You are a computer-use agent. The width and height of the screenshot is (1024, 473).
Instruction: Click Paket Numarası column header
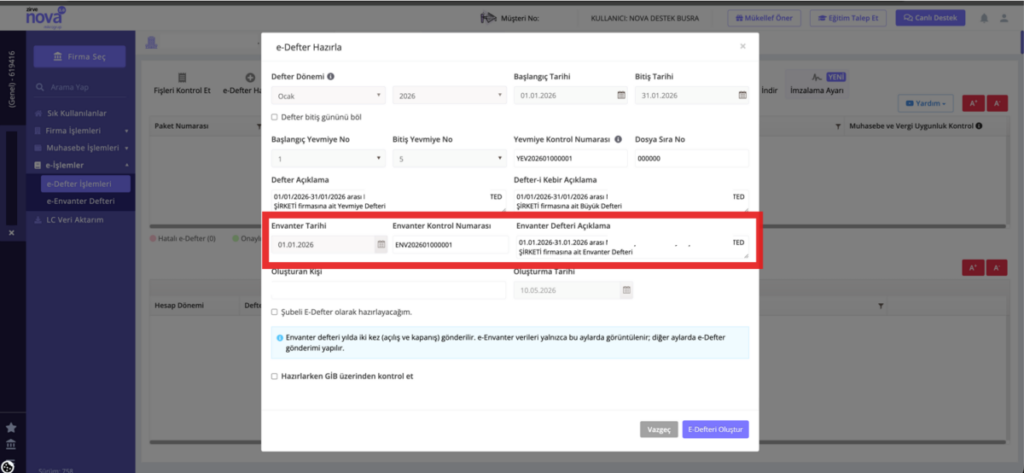[x=181, y=126]
